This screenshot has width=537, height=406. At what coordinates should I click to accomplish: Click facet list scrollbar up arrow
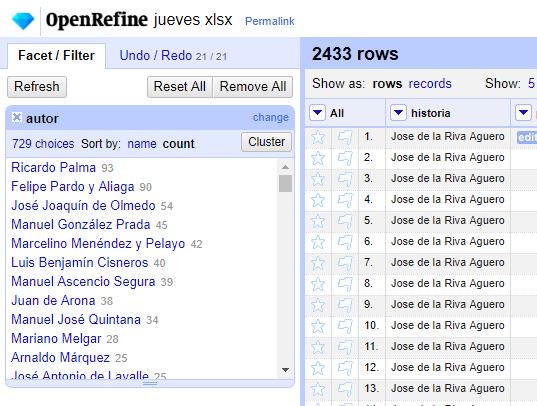click(x=285, y=167)
